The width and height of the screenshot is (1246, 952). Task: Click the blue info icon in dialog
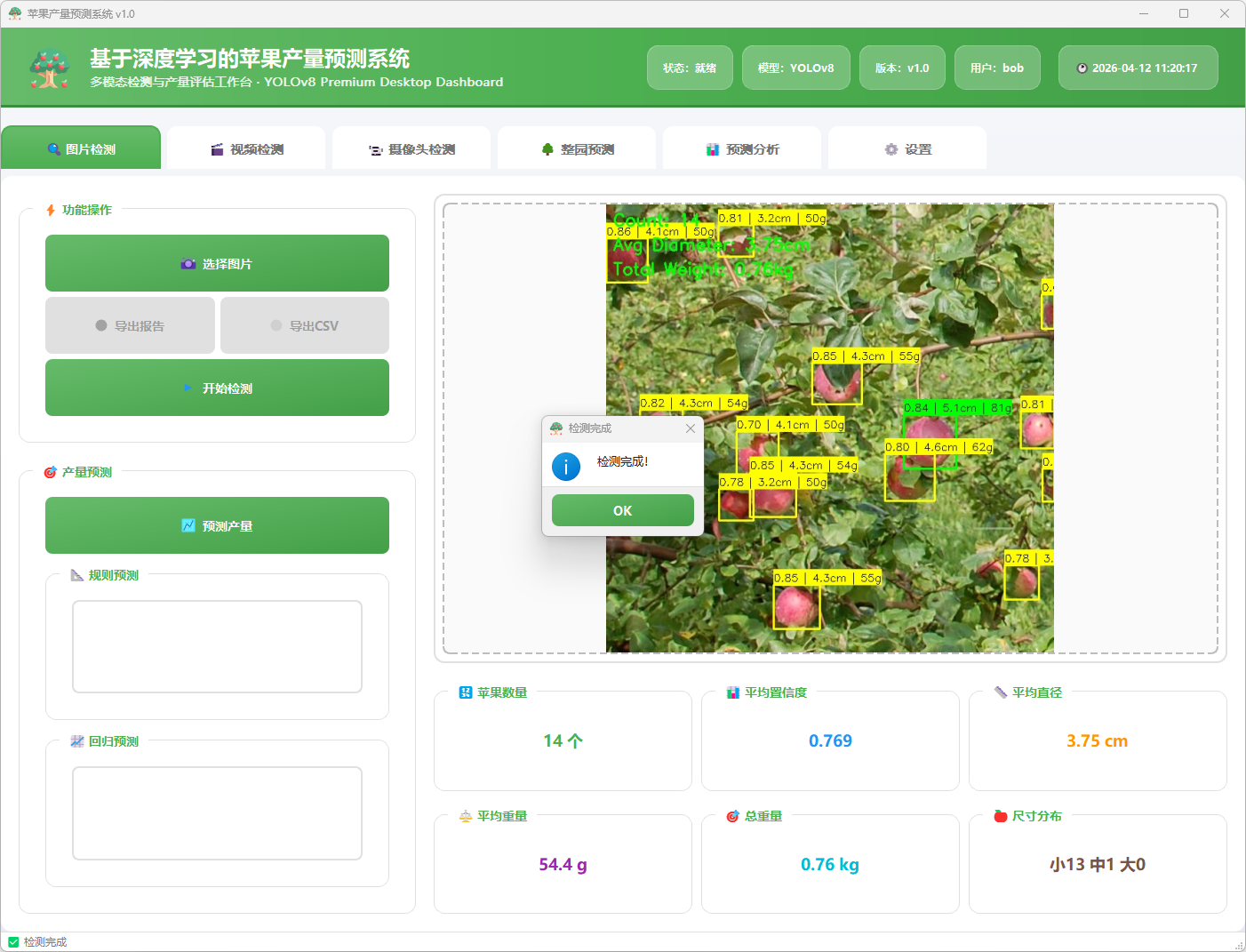[x=566, y=466]
